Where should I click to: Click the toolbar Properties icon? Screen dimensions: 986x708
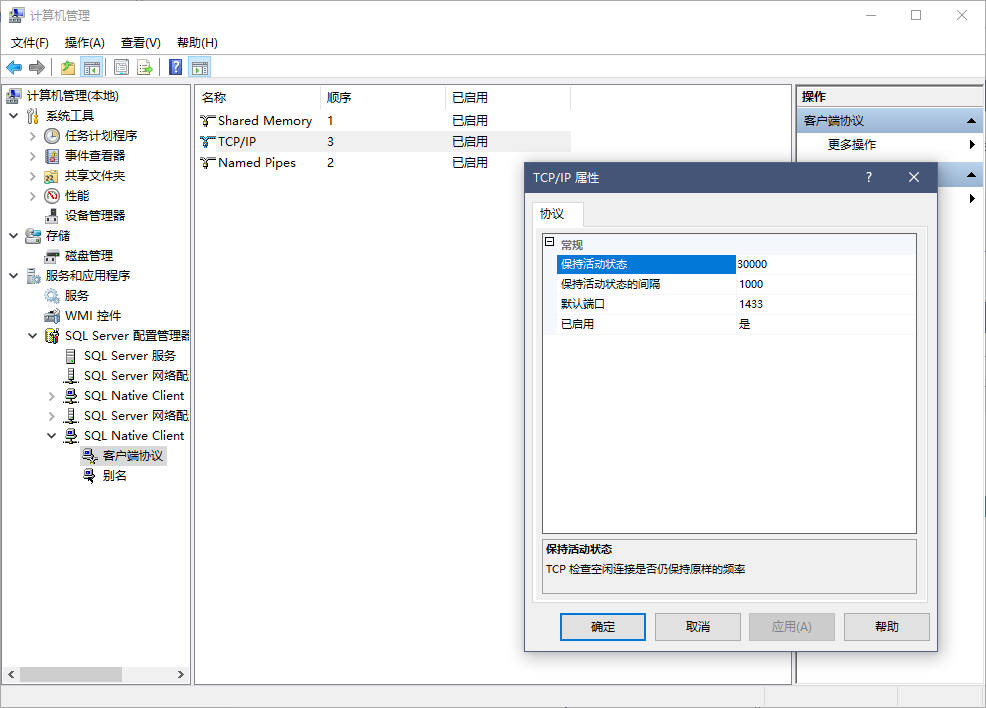pyautogui.click(x=121, y=67)
